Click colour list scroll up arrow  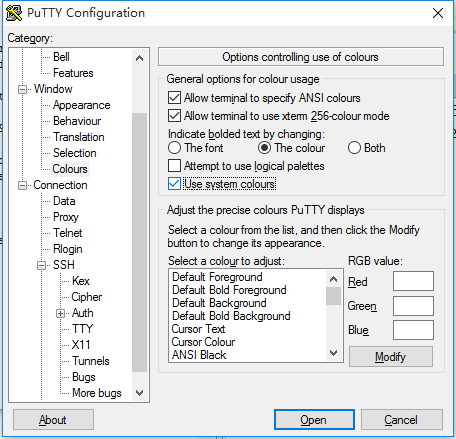[x=333, y=279]
